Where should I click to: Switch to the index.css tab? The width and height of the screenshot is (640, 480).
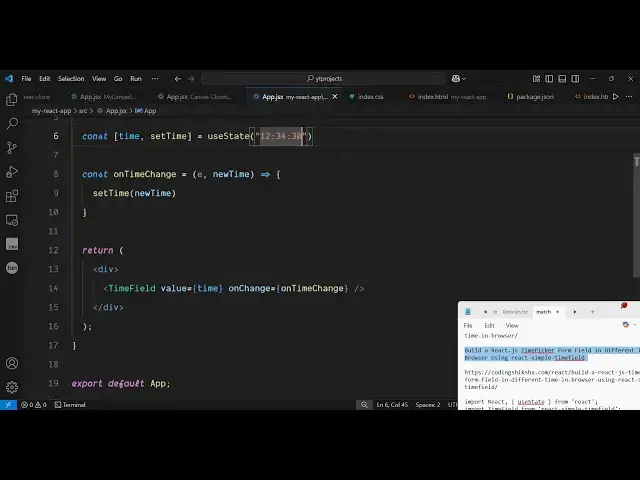367,97
